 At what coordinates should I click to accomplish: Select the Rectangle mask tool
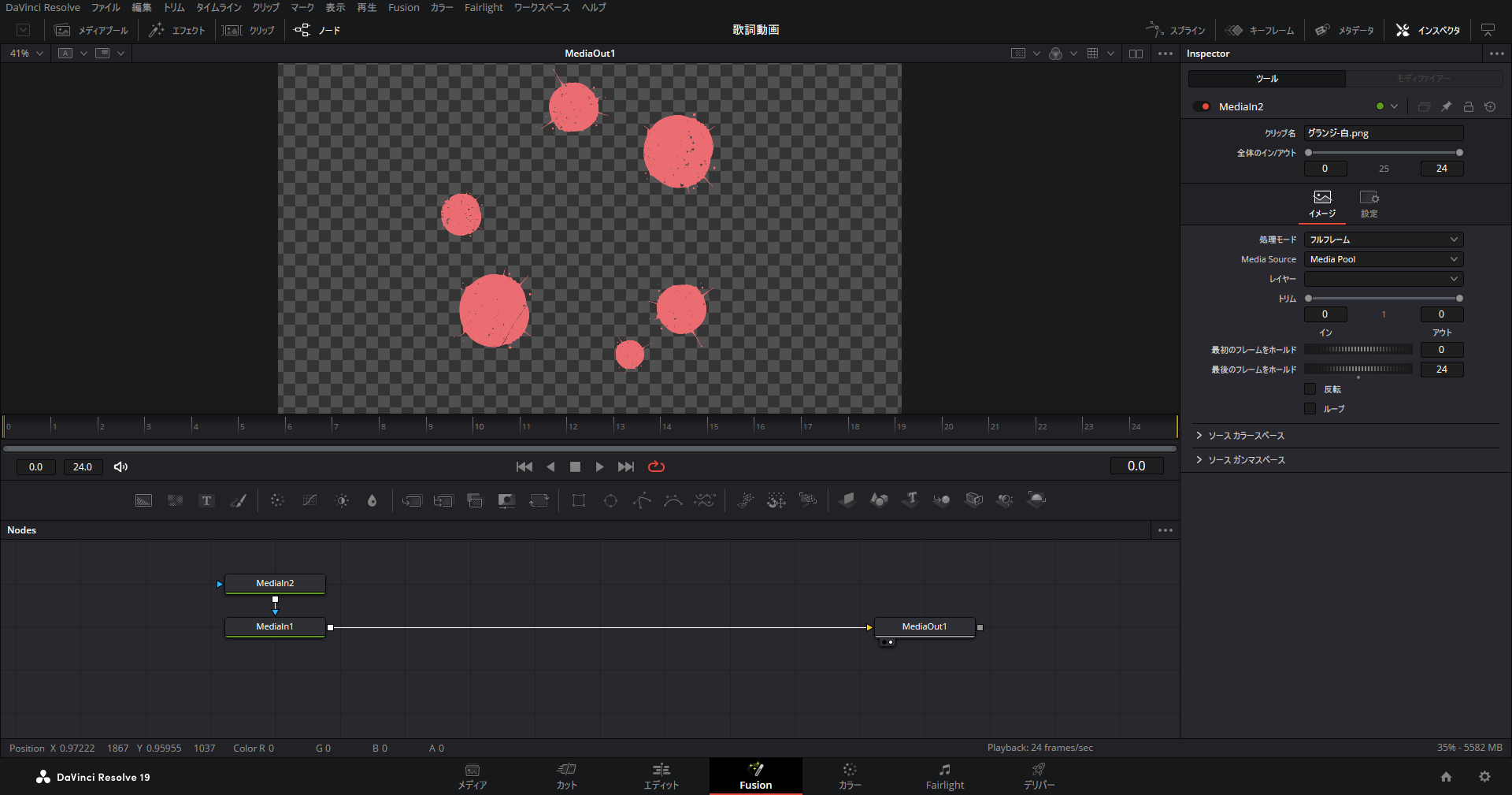pos(579,500)
